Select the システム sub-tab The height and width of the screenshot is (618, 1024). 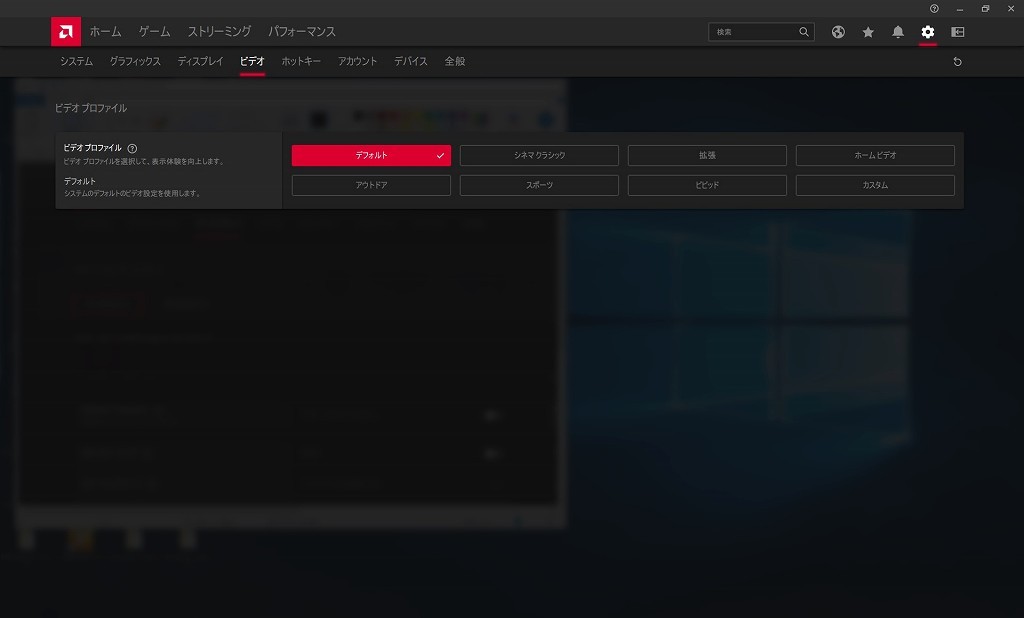click(76, 61)
